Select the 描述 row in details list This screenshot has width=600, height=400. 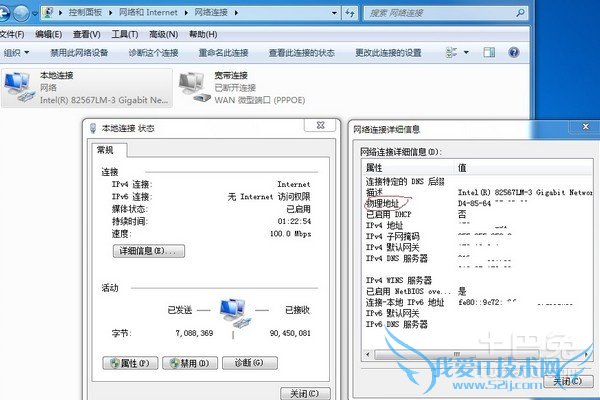point(477,192)
